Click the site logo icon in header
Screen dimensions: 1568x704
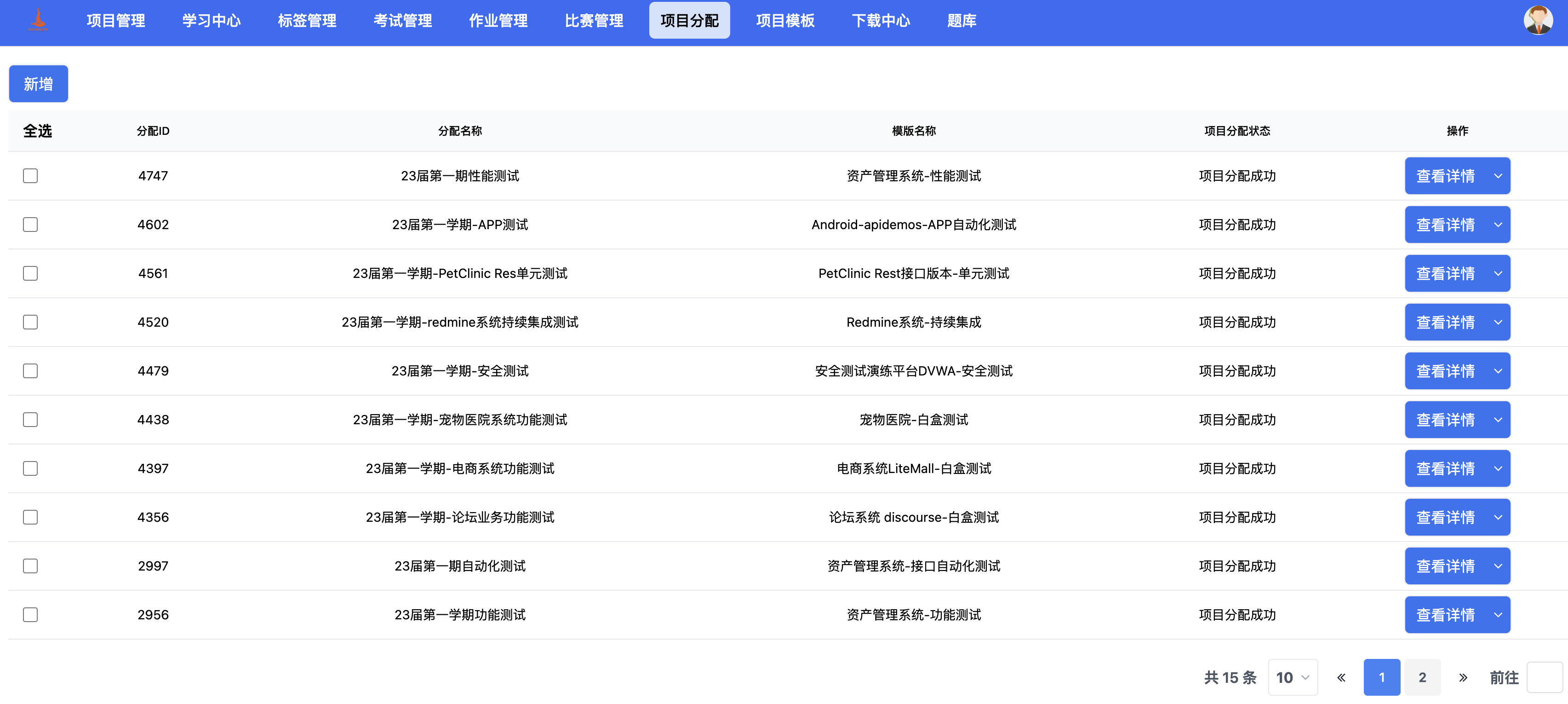(38, 20)
